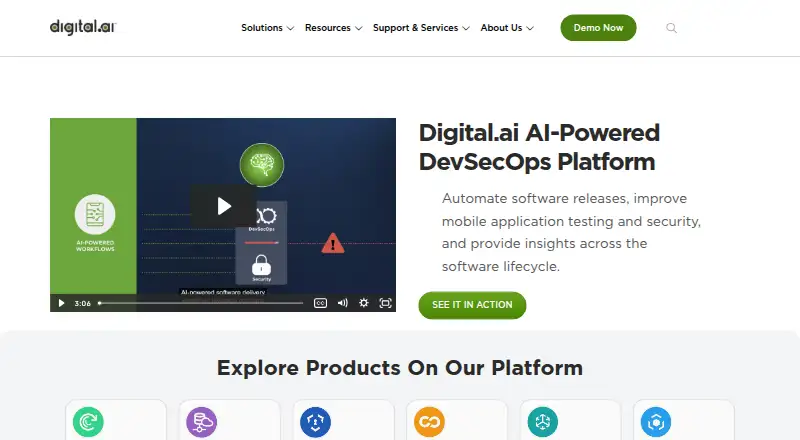This screenshot has height=440, width=800.
Task: Click the red warning triangle in video
Action: point(333,243)
